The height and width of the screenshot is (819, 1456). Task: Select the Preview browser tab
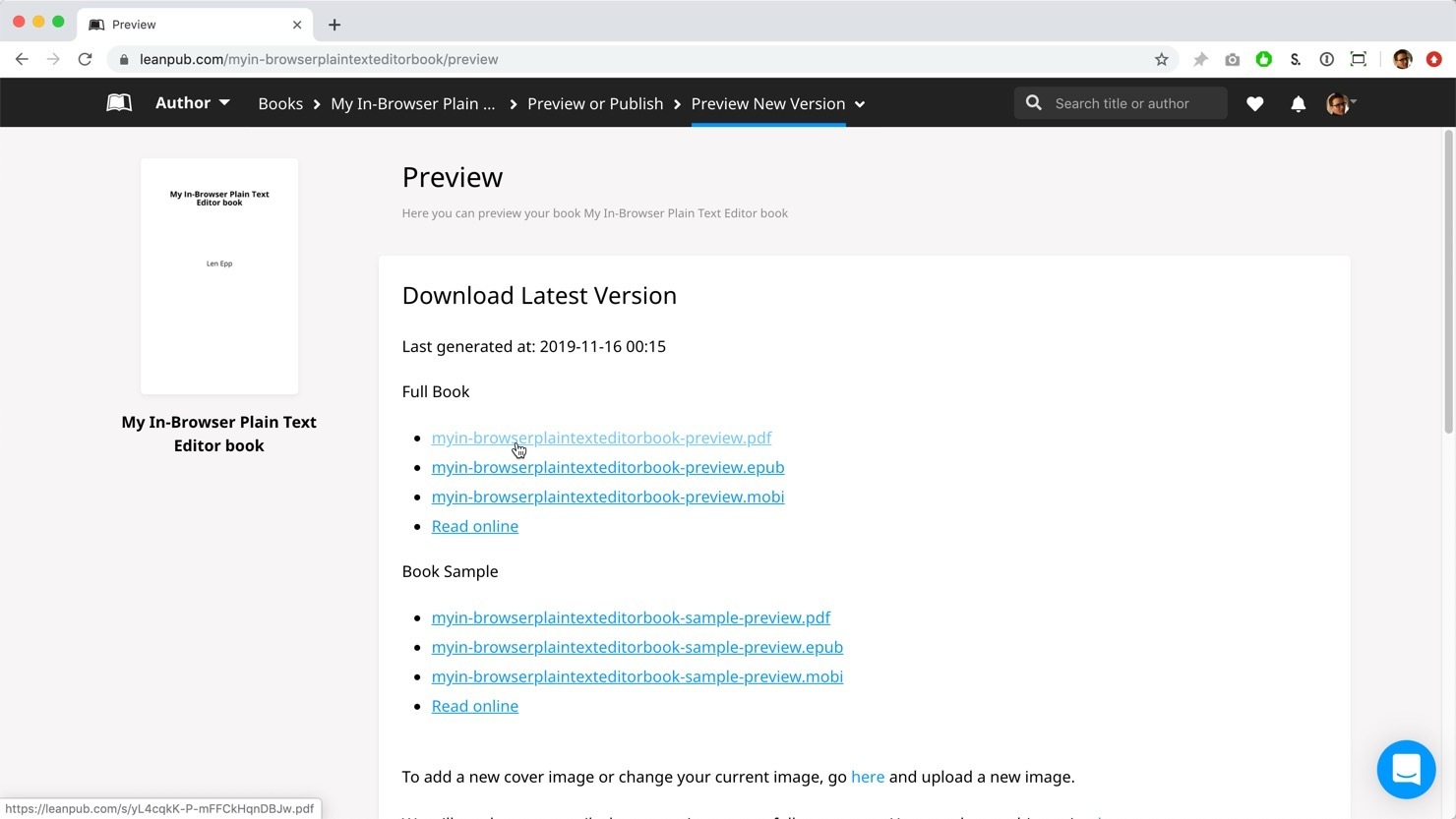coord(195,25)
